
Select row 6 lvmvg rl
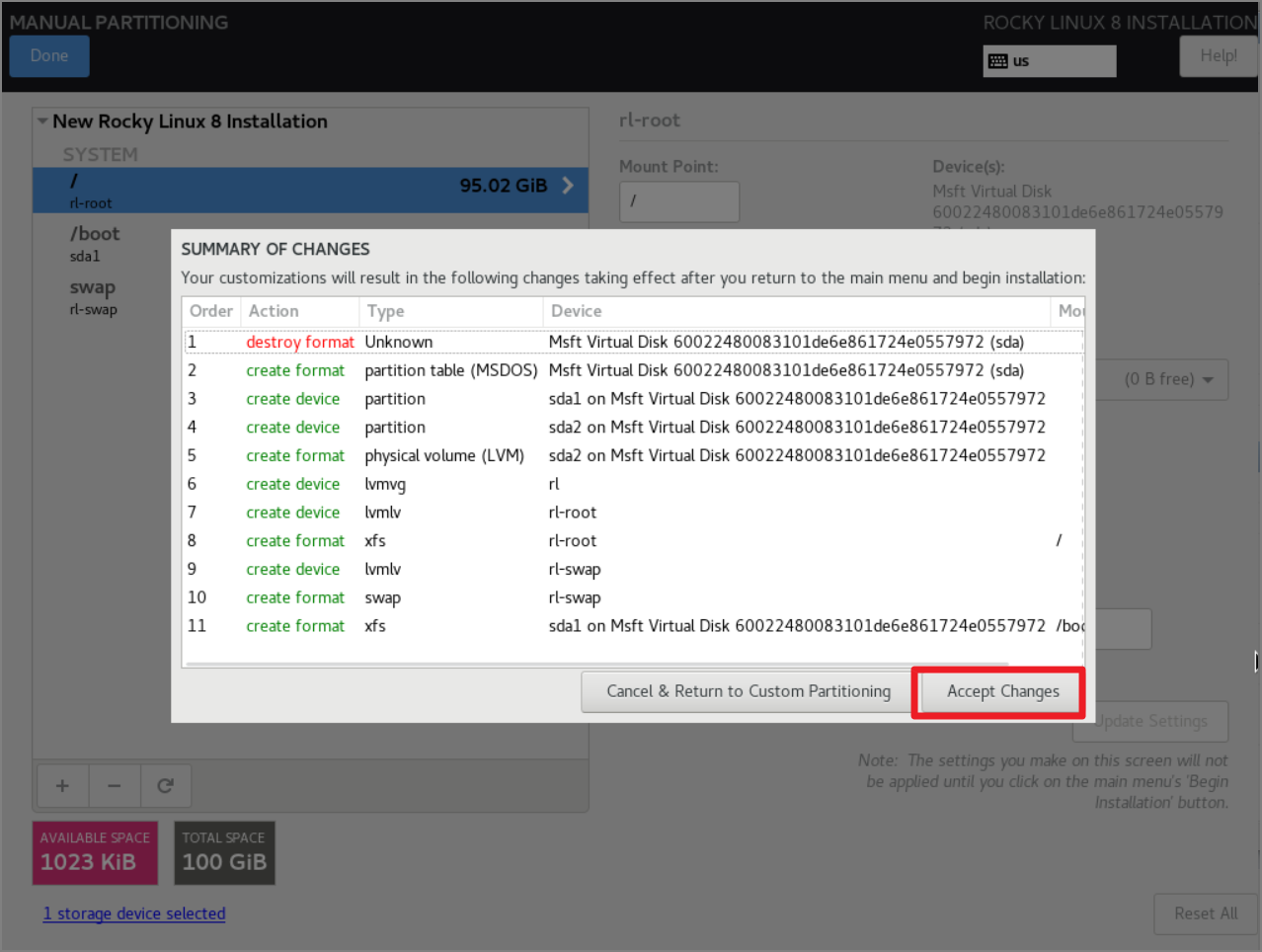point(633,484)
